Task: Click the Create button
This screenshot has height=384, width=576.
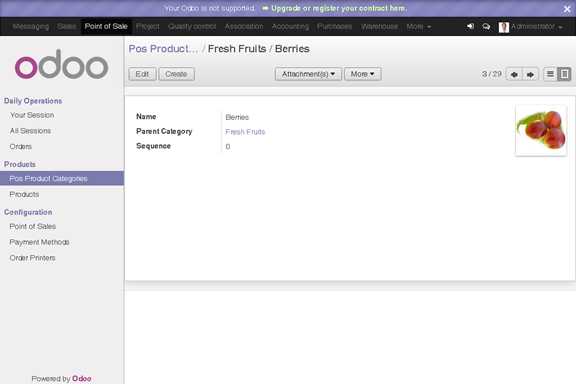Action: coord(176,74)
